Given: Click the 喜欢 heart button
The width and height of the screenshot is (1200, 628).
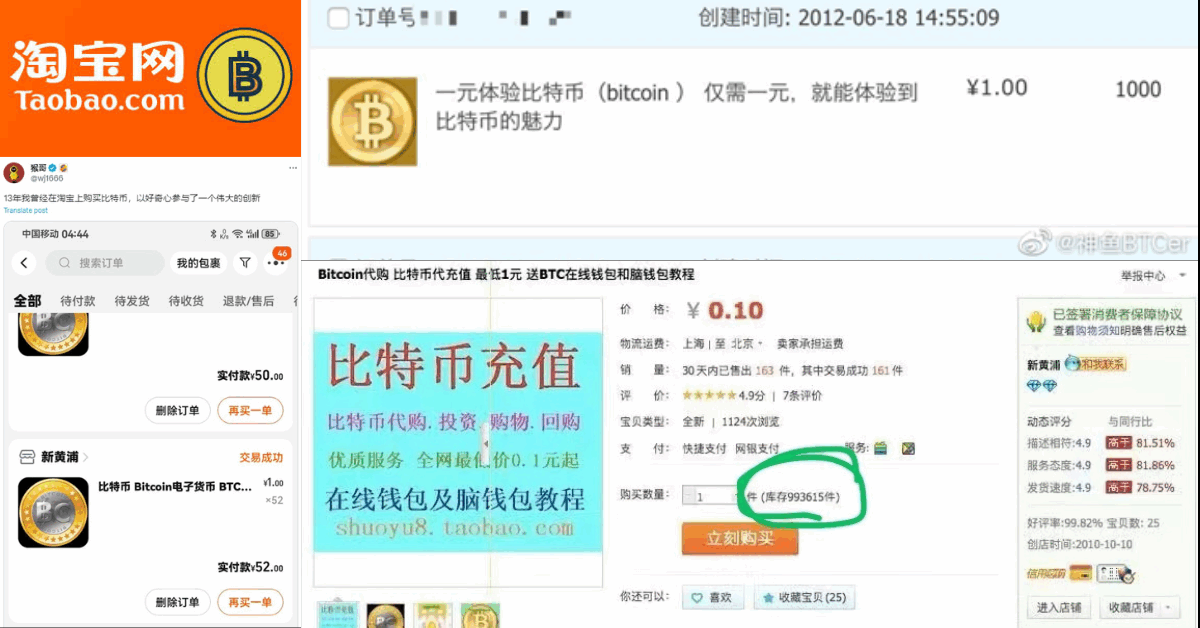Looking at the screenshot, I should tap(713, 598).
